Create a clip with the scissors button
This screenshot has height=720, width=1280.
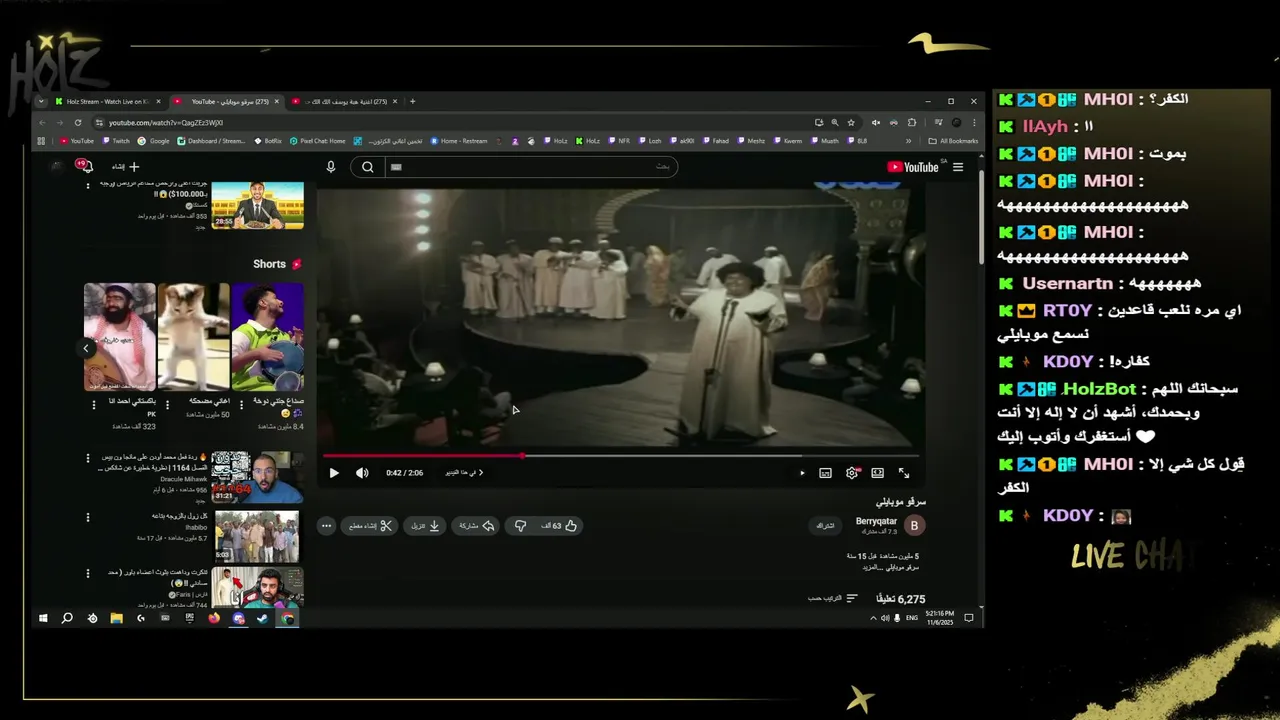pyautogui.click(x=370, y=525)
